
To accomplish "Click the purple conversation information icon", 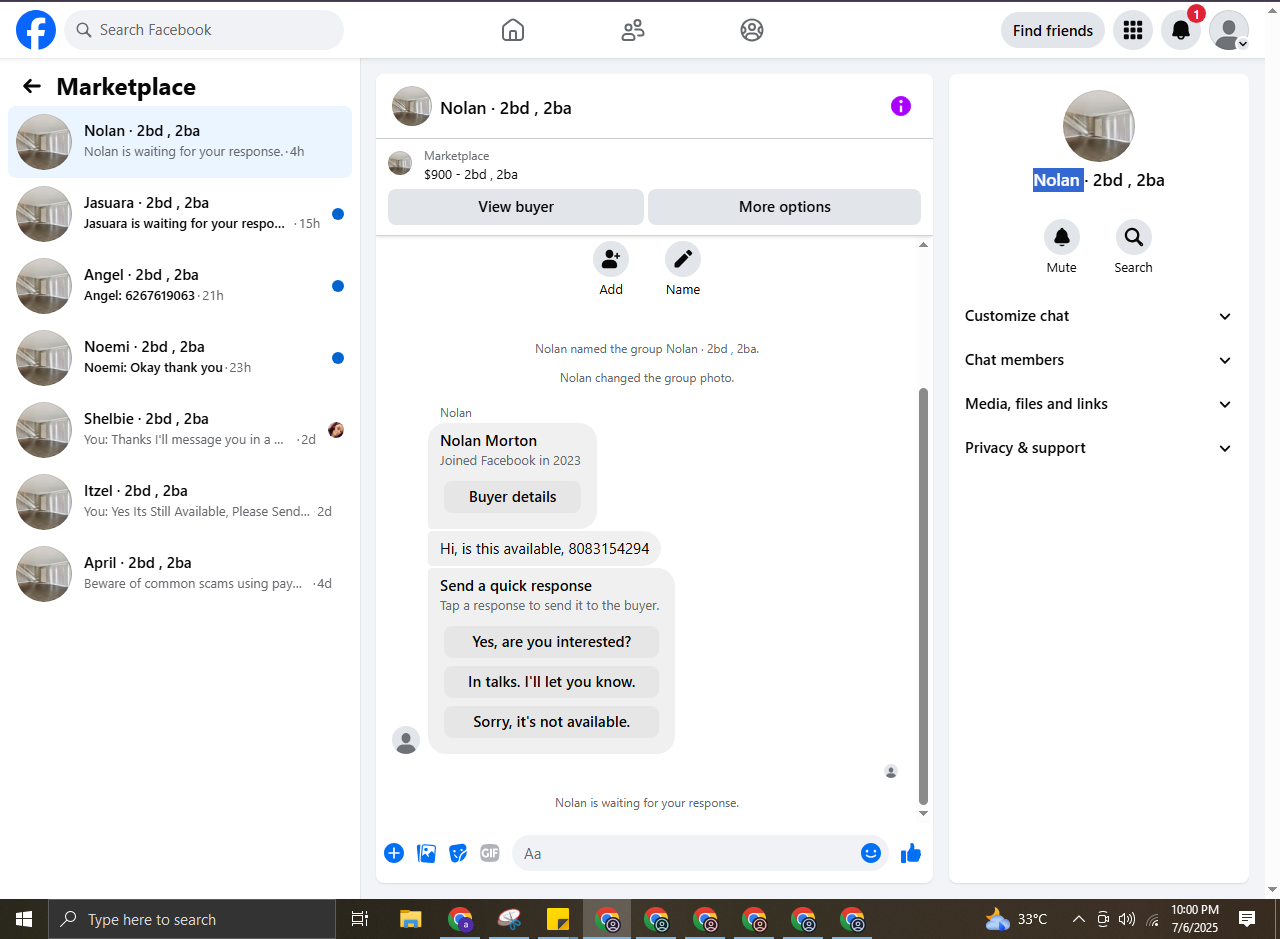I will [x=901, y=106].
